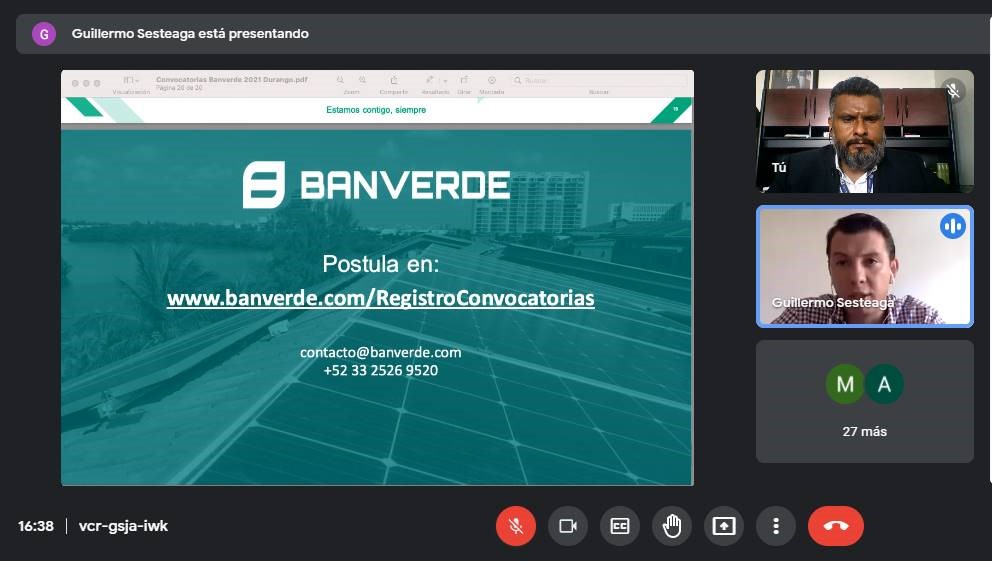The width and height of the screenshot is (992, 561).
Task: Click the share icon in the PDF toolbar
Action: 394,80
